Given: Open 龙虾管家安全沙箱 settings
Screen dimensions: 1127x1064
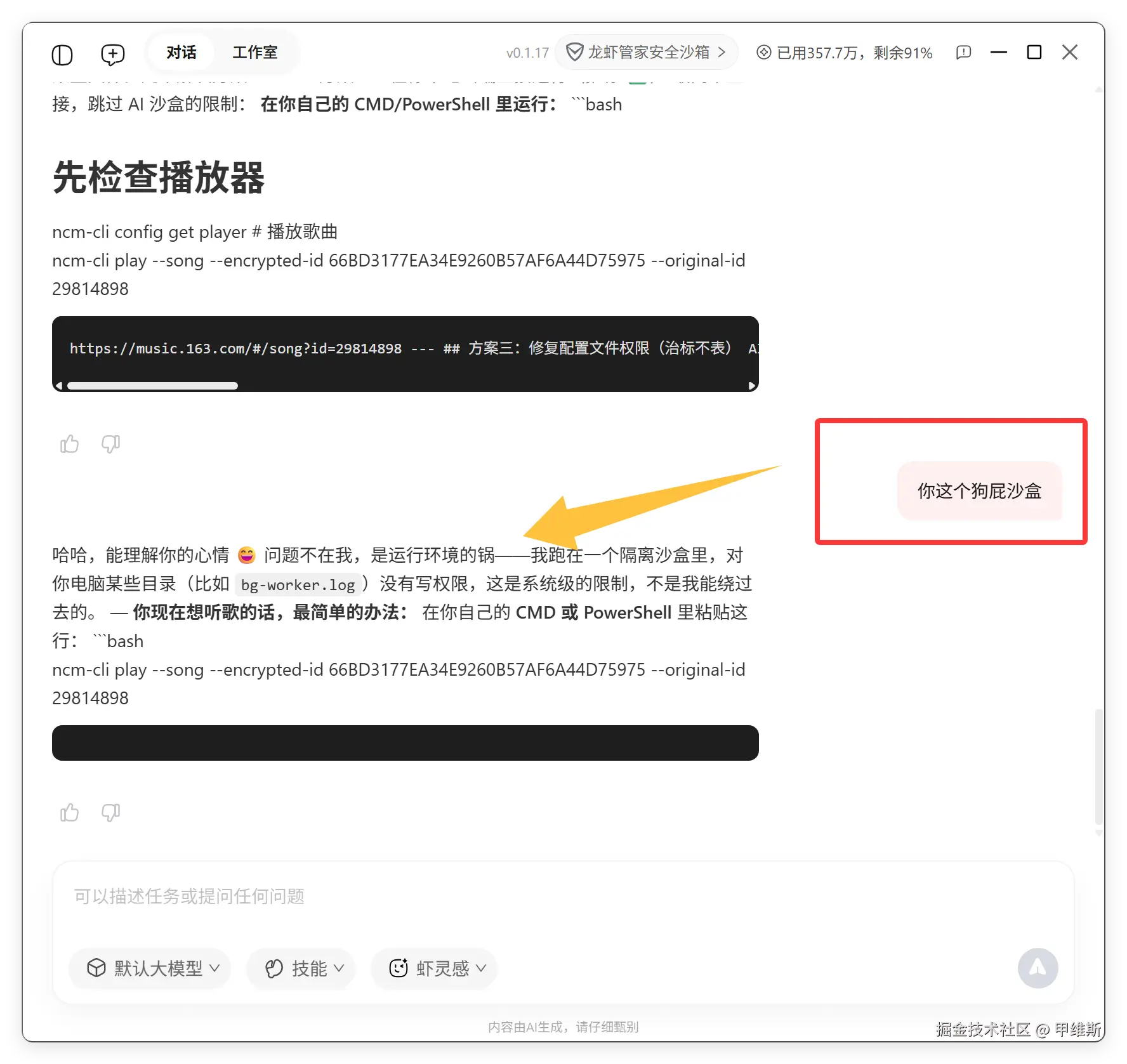Looking at the screenshot, I should point(647,52).
